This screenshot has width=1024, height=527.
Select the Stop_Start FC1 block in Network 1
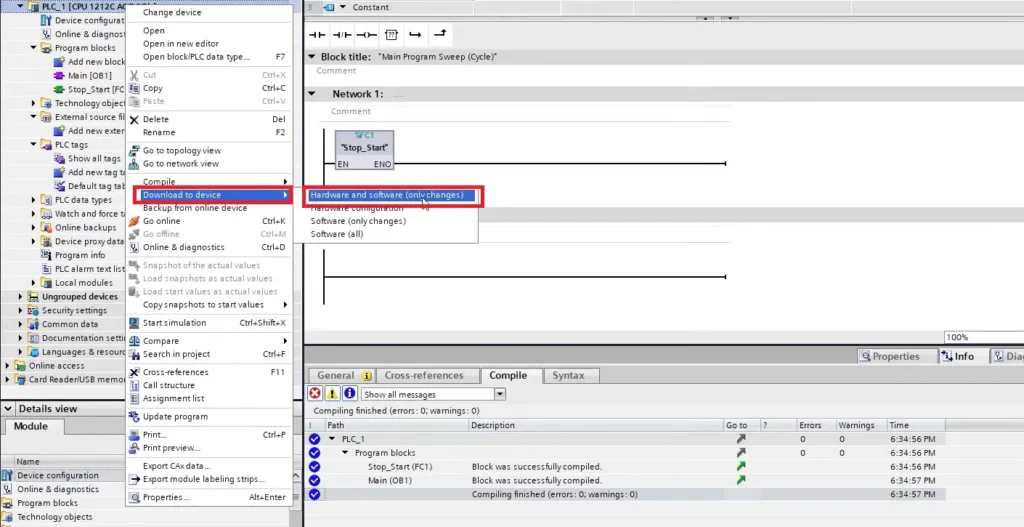[x=364, y=150]
